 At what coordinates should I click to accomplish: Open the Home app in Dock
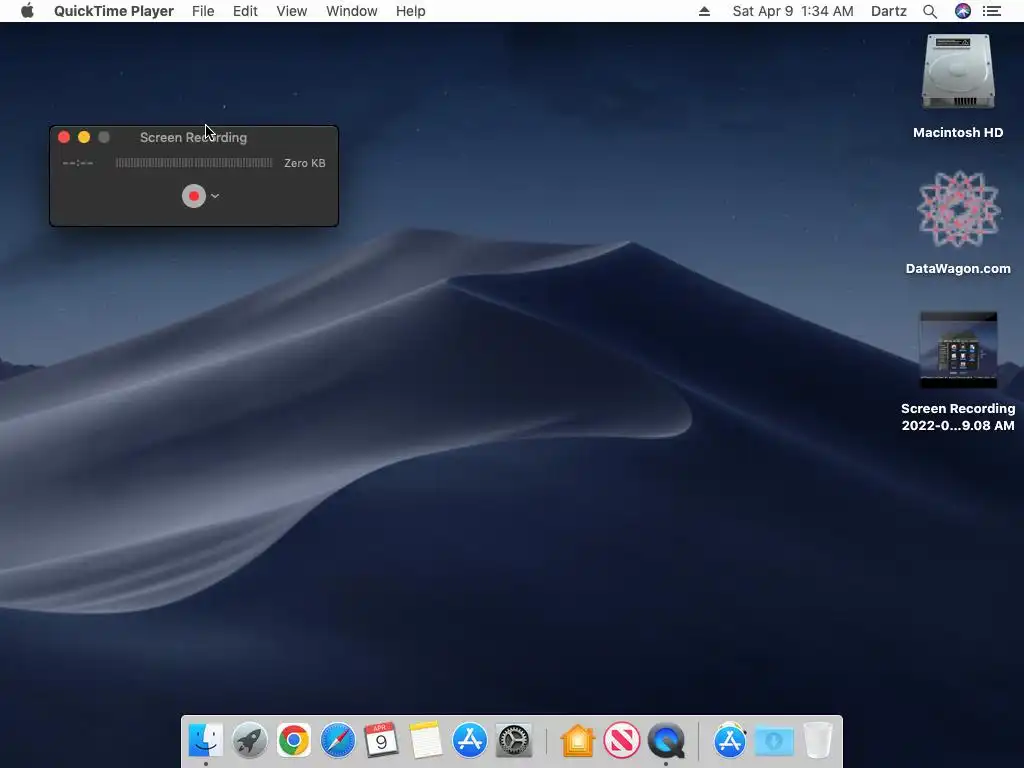click(x=578, y=741)
